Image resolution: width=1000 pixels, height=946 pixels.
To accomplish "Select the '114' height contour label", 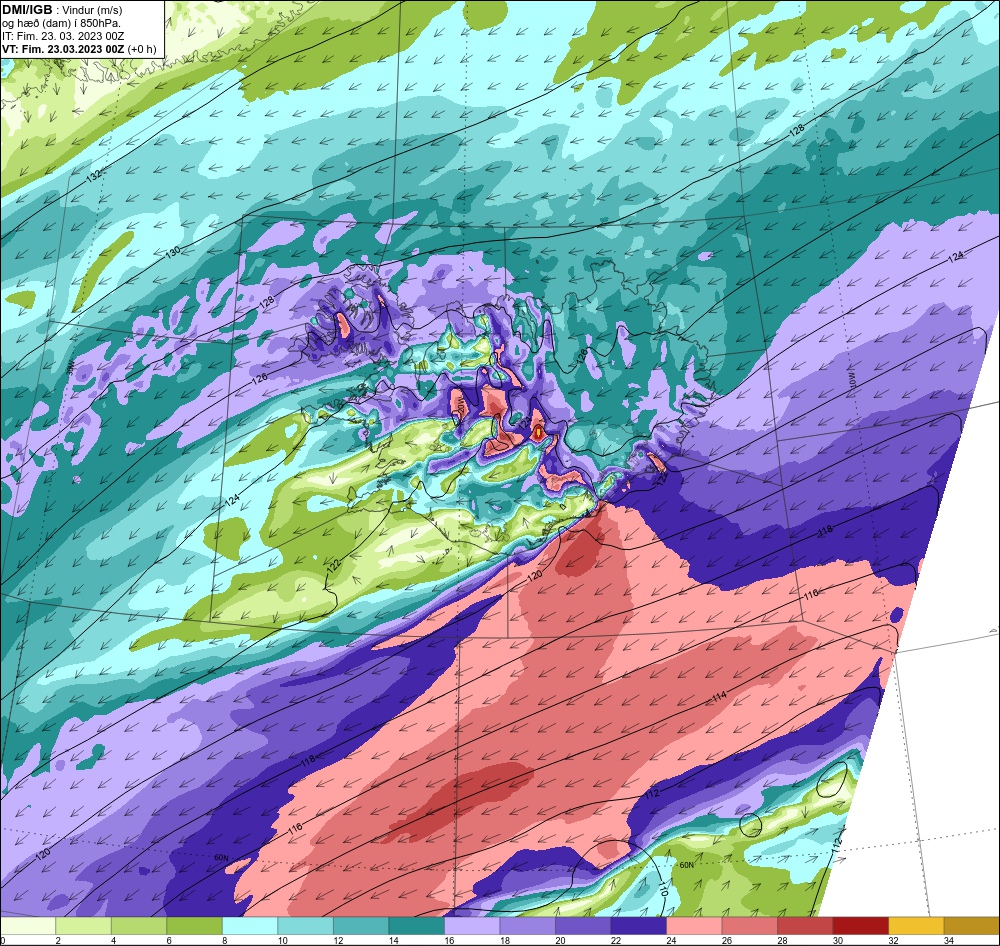I will click(x=719, y=697).
